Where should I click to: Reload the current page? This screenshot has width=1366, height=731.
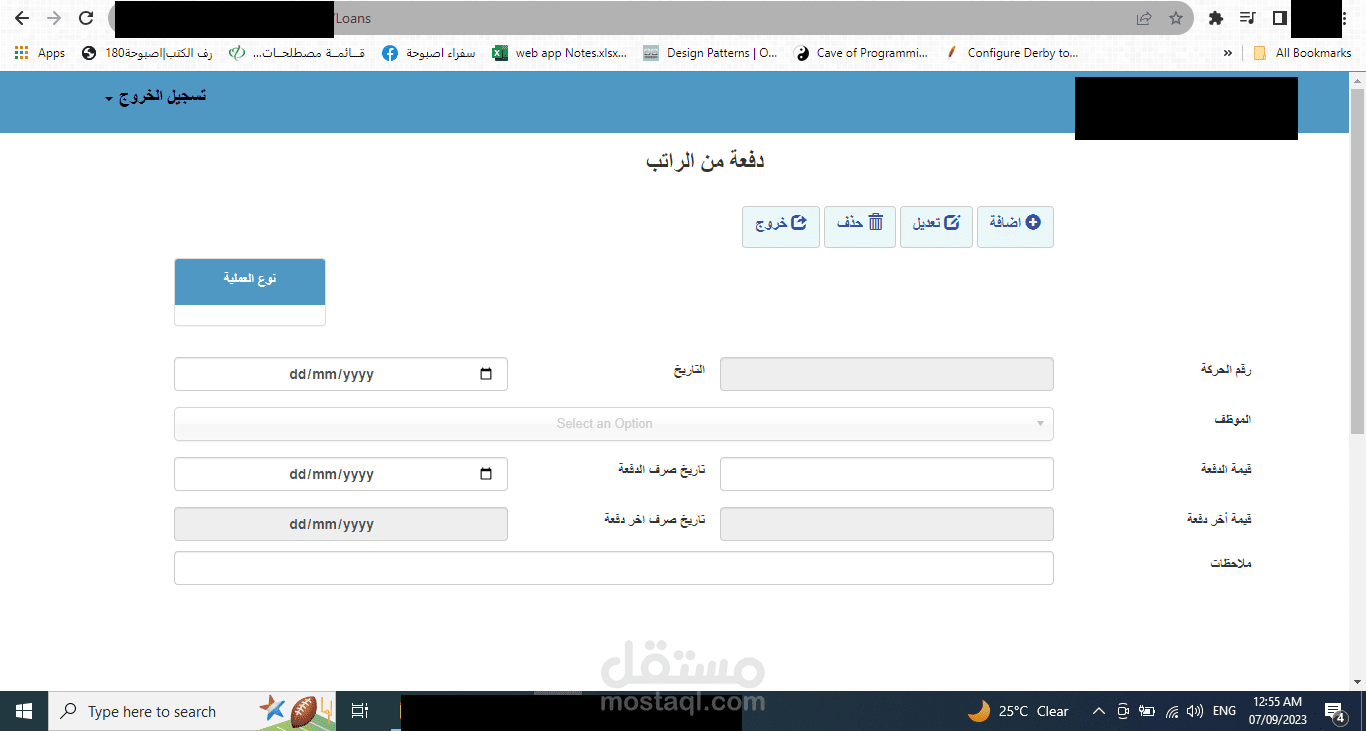[x=86, y=18]
